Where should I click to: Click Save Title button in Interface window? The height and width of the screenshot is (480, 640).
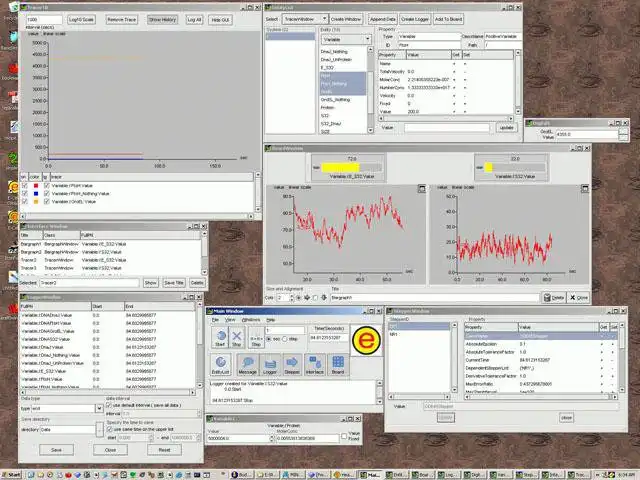[174, 282]
